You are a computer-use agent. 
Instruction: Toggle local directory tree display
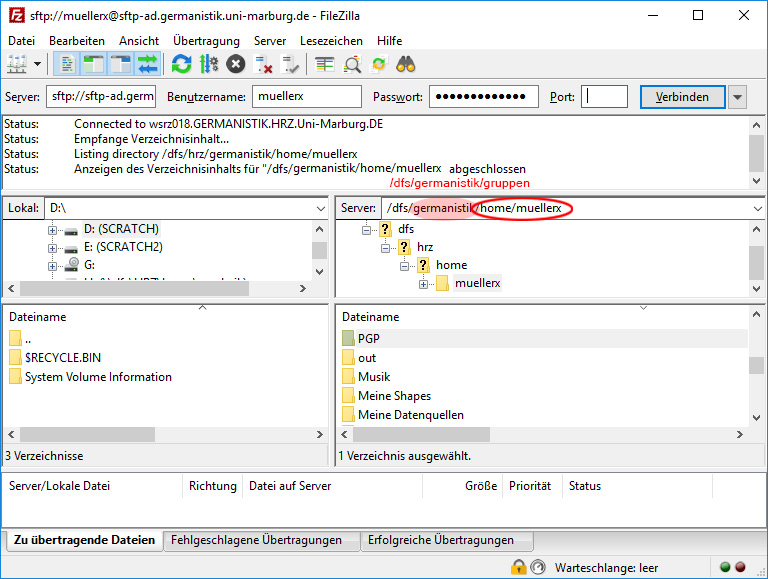[93, 64]
